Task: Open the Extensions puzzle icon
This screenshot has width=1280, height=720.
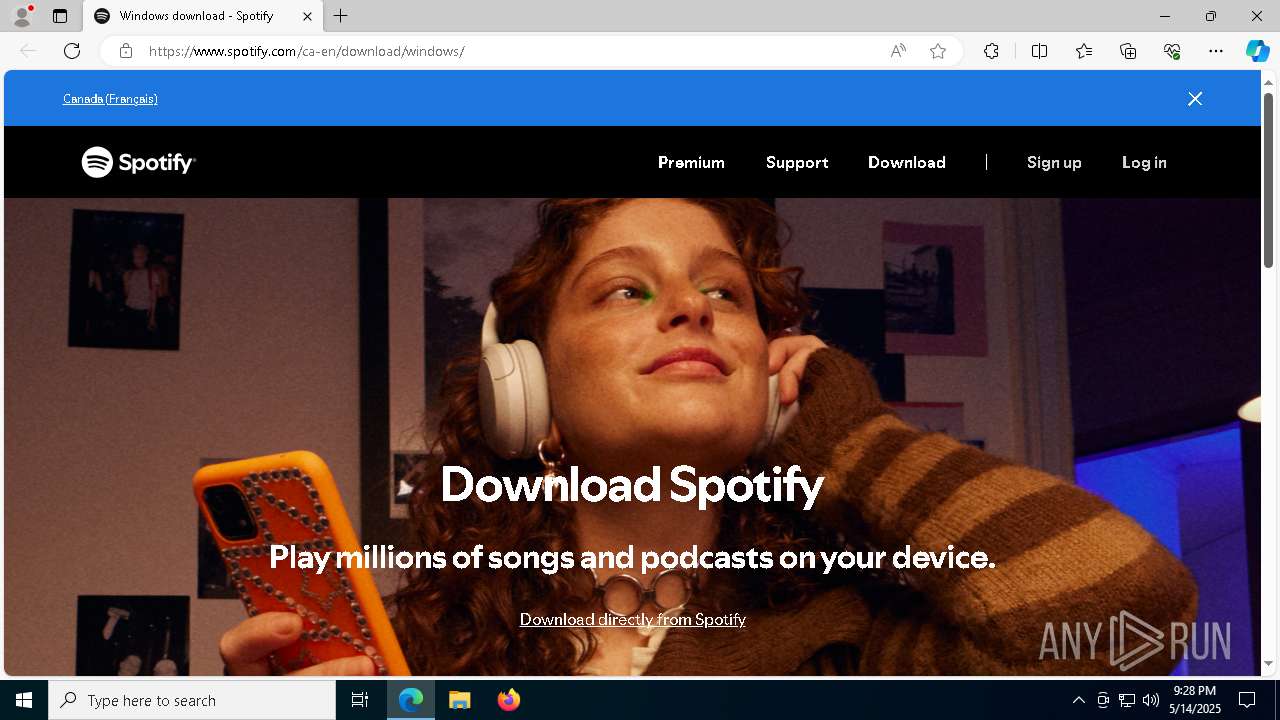Action: tap(991, 51)
